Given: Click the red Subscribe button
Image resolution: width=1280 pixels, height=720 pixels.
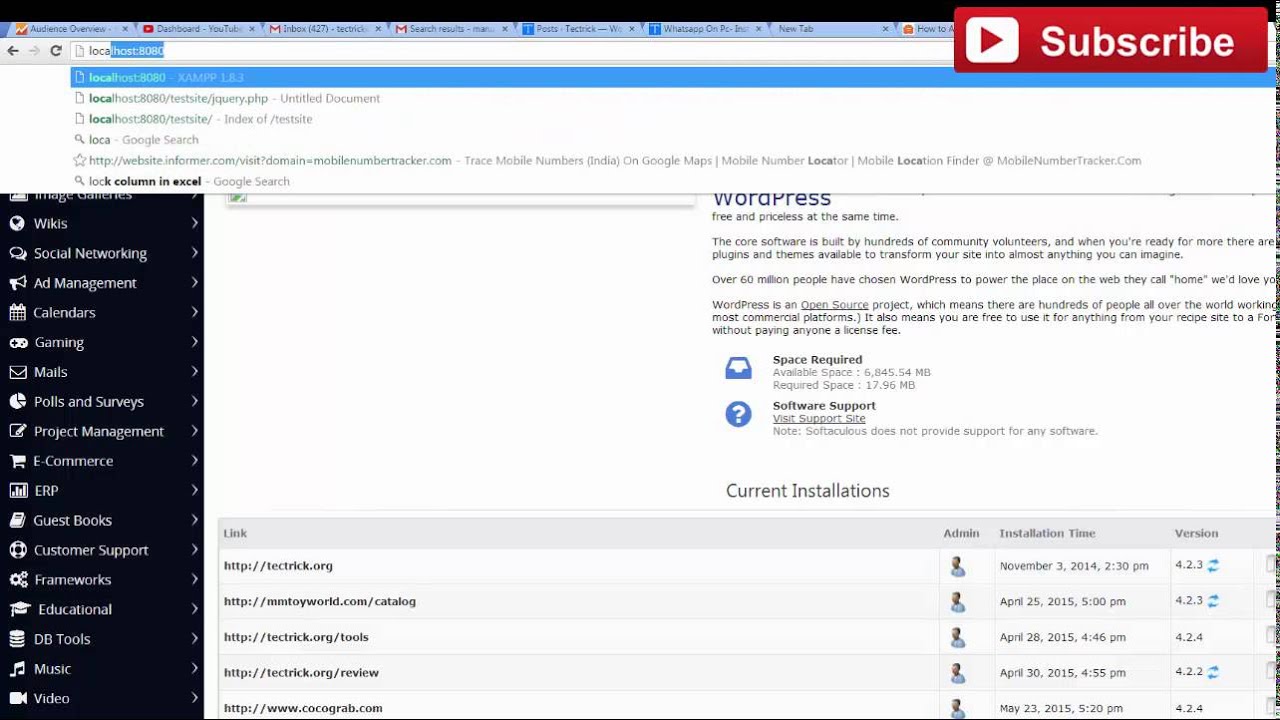Looking at the screenshot, I should click(1110, 41).
